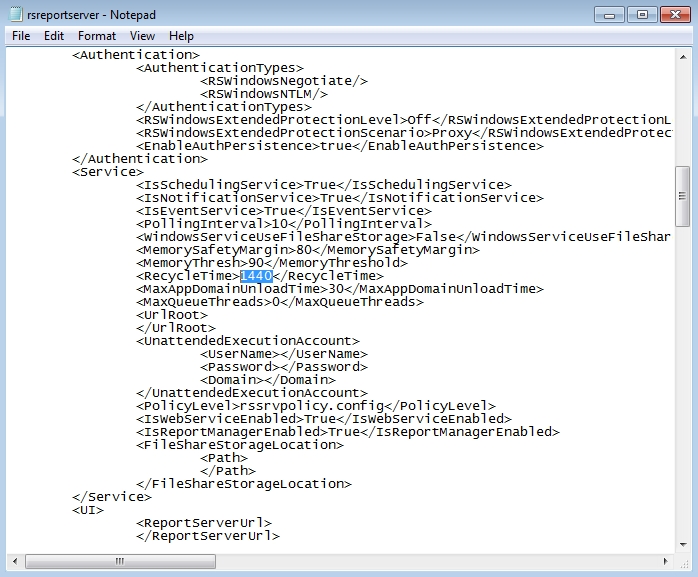This screenshot has width=698, height=577.
Task: Click the empty <UserName> element line
Action: [x=284, y=354]
